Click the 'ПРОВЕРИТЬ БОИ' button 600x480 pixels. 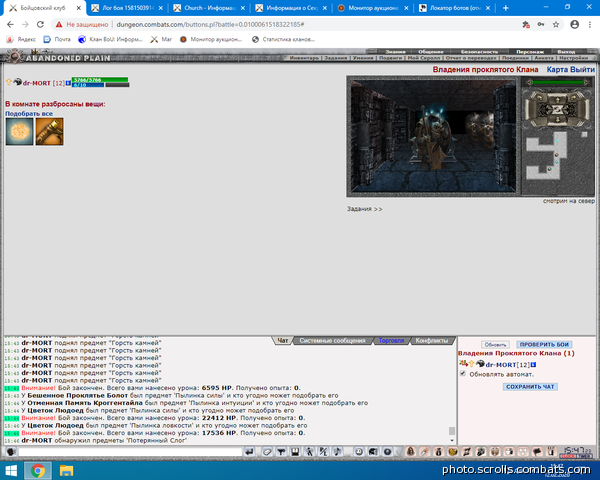tap(544, 344)
